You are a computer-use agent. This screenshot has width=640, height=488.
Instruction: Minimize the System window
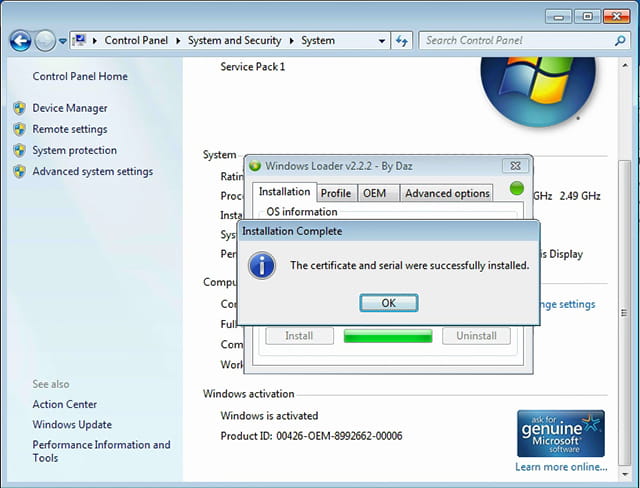click(558, 17)
